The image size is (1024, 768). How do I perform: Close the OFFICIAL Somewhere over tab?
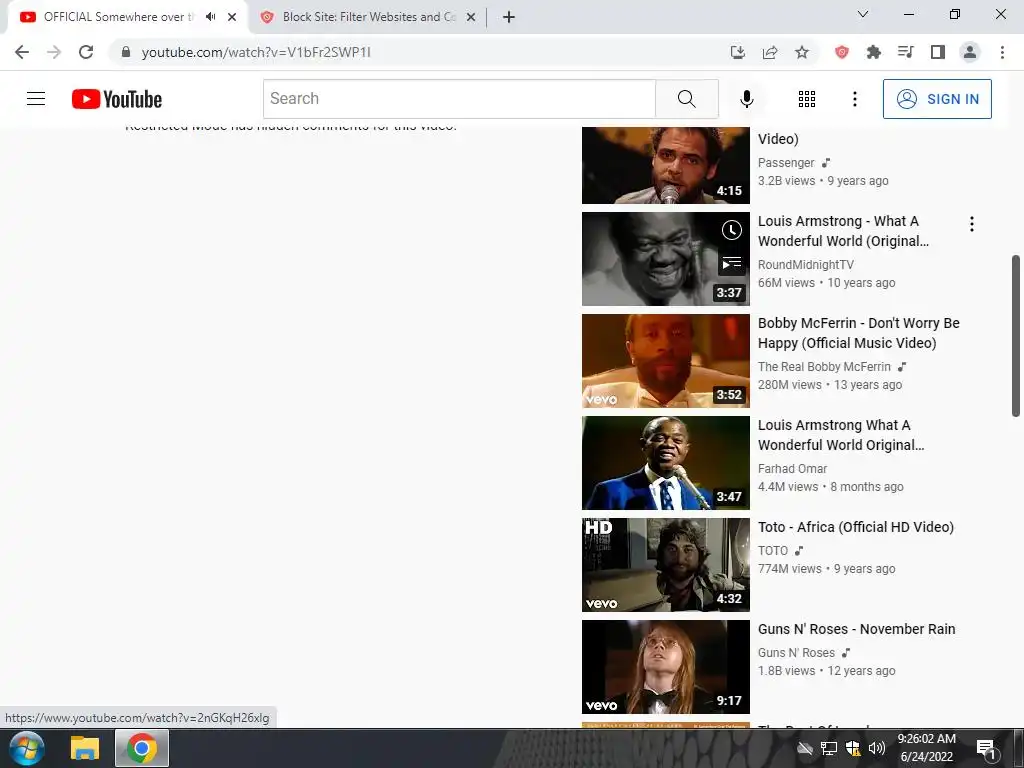point(232,17)
